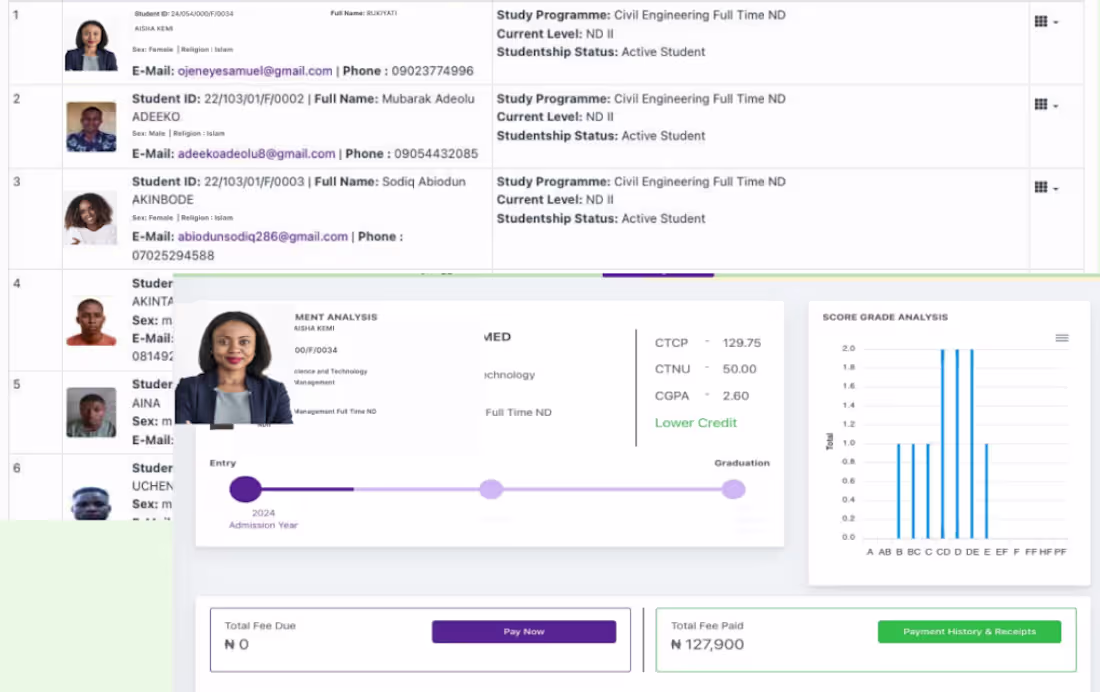Viewport: 1100px width, 692px height.
Task: Click the DE grade bar in the chart
Action: [972, 444]
